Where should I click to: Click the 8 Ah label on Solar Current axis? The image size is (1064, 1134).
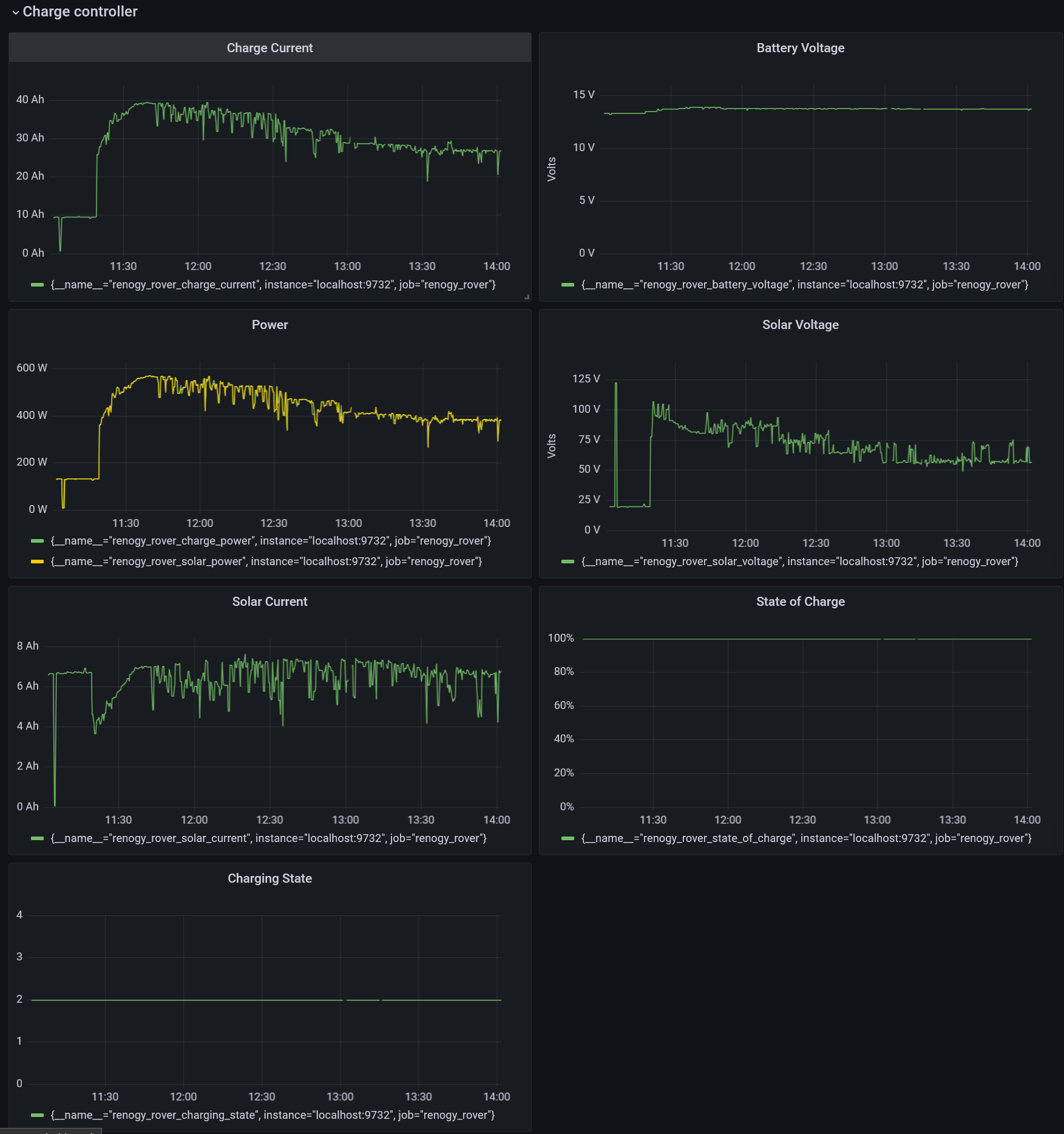coord(28,646)
